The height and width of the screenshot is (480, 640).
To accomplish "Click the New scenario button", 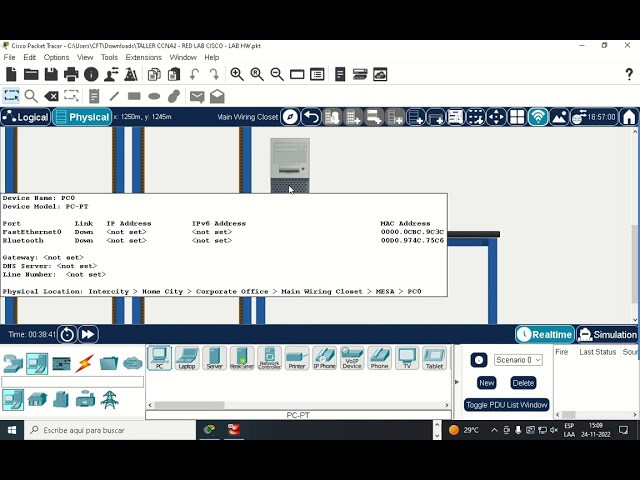I will 487,383.
